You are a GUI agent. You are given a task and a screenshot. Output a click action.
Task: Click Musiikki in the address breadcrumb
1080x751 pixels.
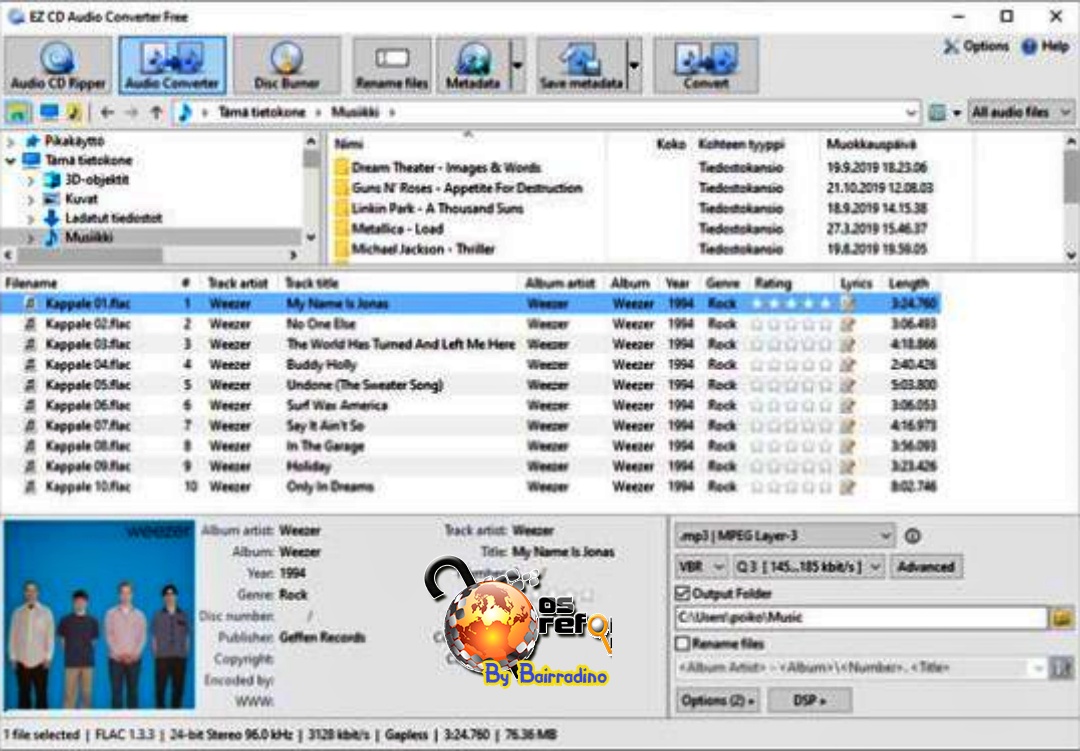click(x=355, y=112)
